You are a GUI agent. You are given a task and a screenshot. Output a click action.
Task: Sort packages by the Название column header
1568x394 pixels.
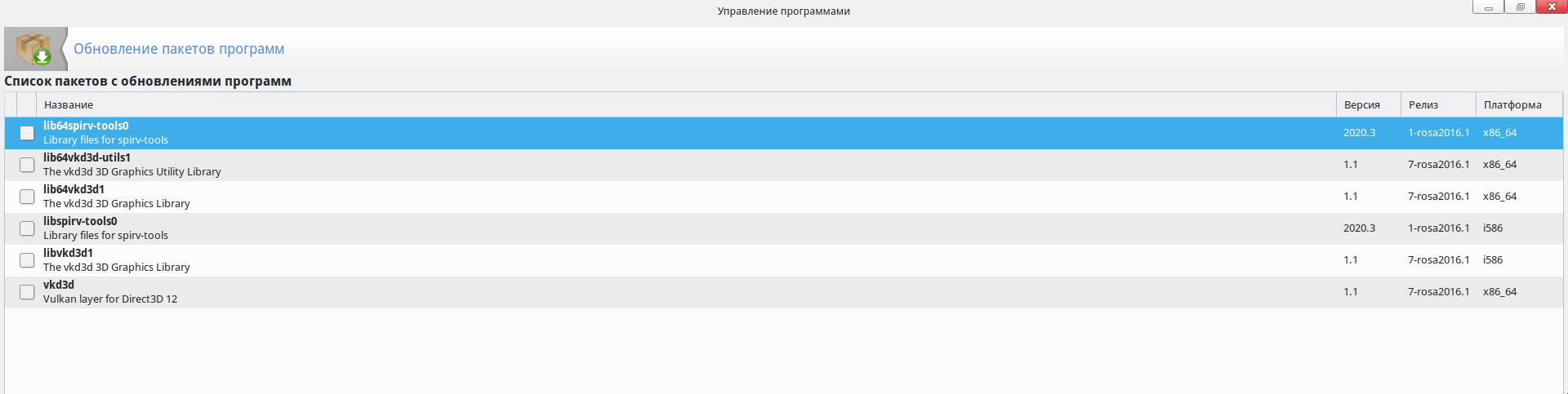(69, 105)
